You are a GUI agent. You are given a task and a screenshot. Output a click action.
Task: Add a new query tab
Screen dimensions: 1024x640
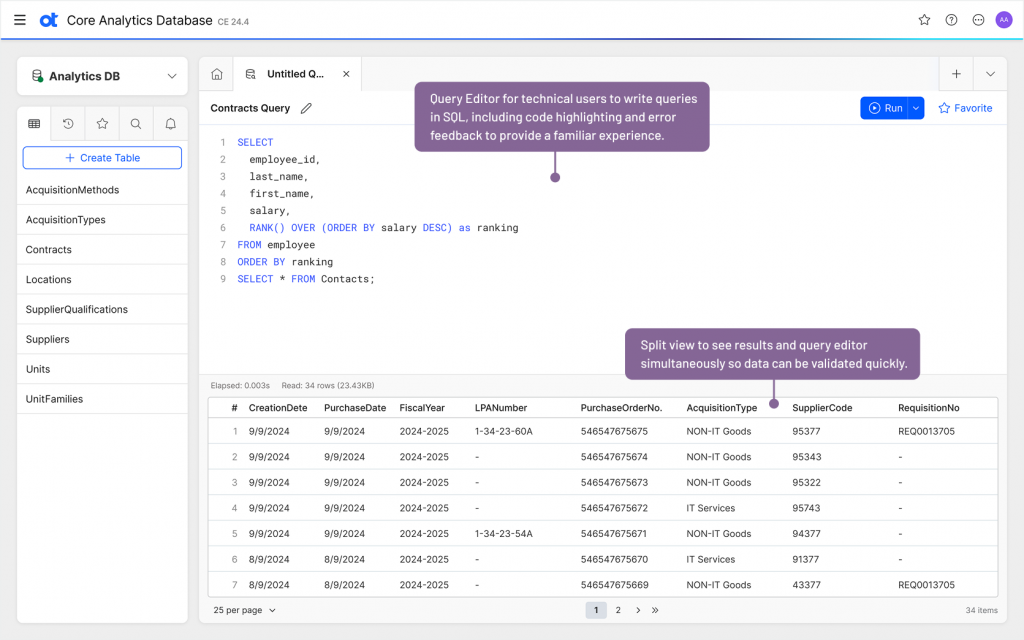pos(956,74)
